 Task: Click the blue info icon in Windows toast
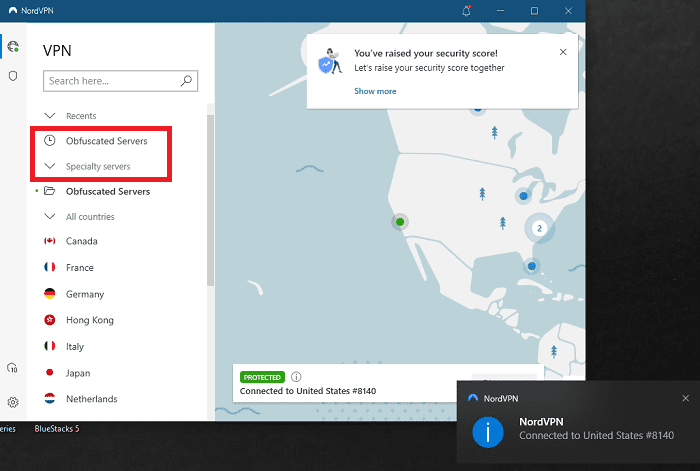(x=488, y=432)
